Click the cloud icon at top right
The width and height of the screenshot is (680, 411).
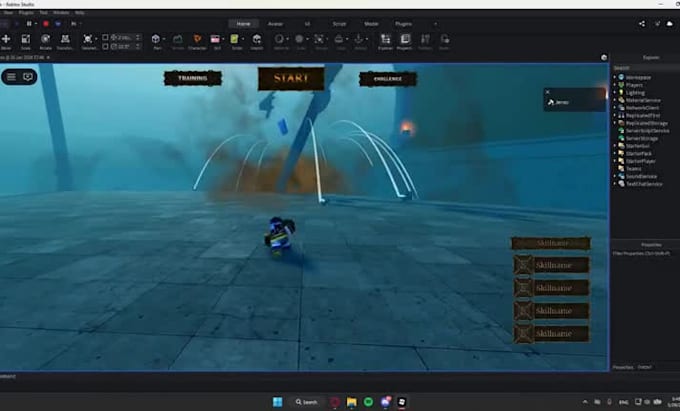click(670, 24)
